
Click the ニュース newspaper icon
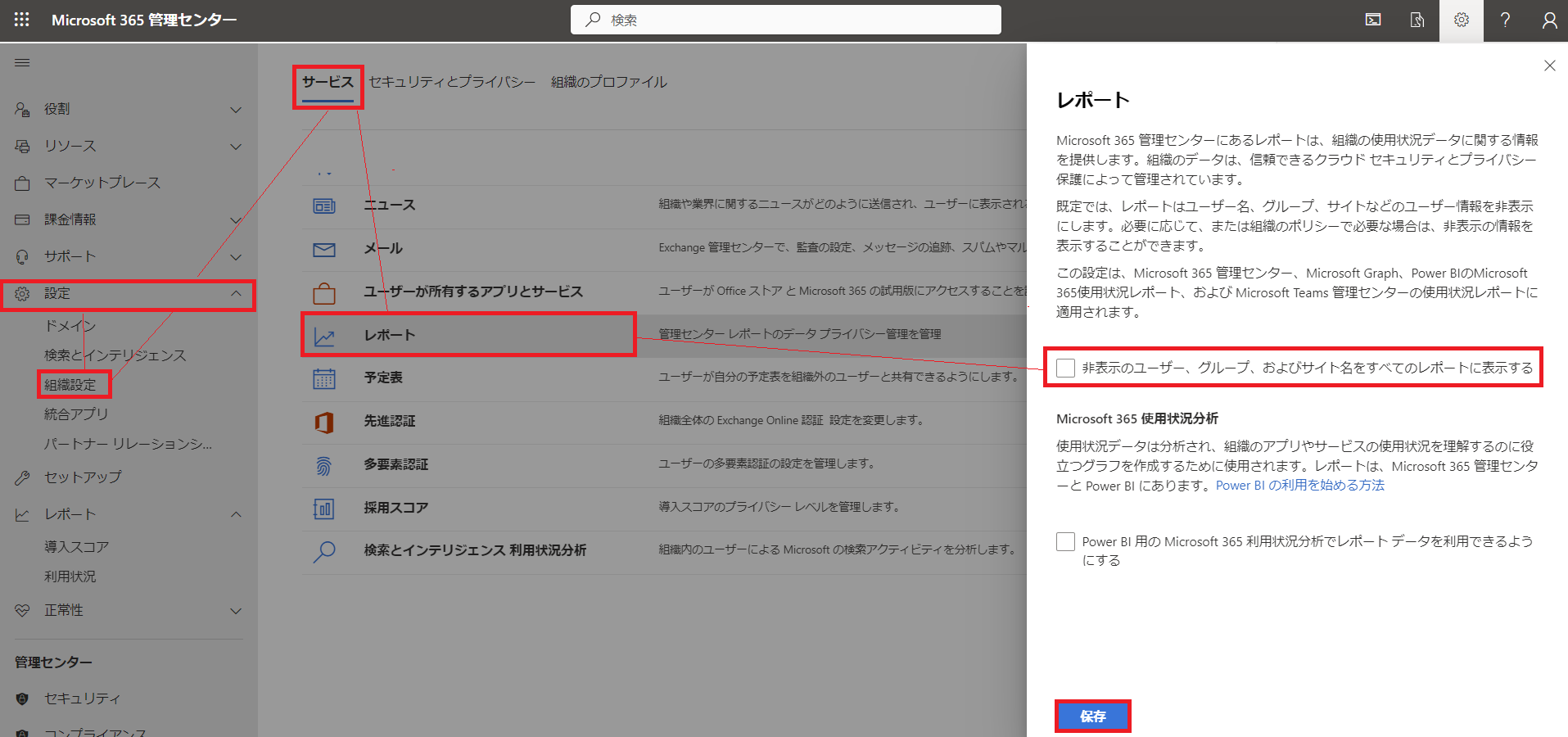[x=324, y=206]
